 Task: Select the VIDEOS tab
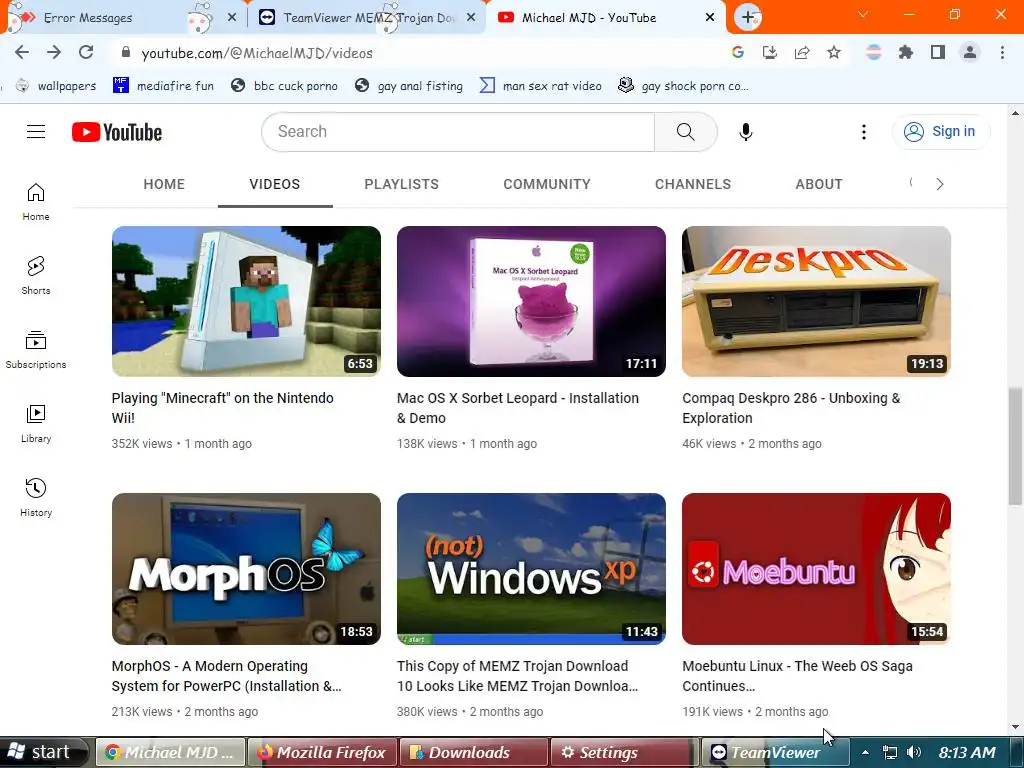tap(275, 184)
